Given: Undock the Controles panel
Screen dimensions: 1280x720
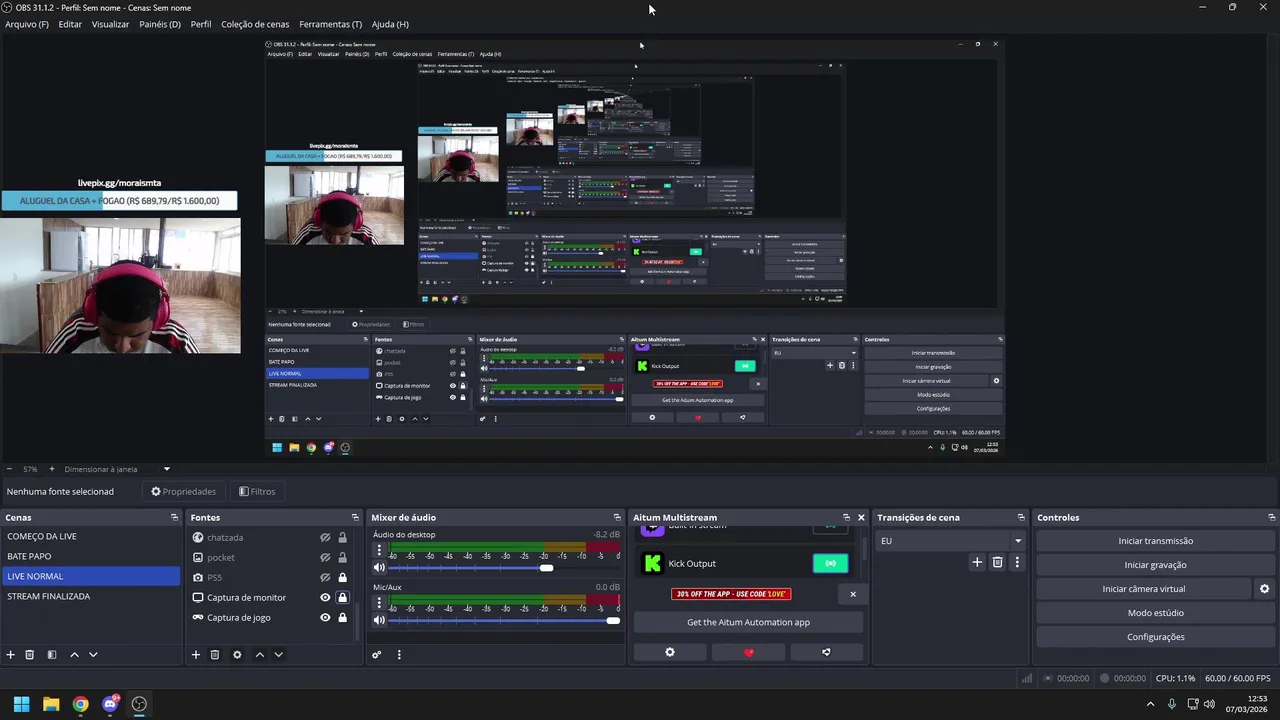Looking at the screenshot, I should pos(1272,518).
